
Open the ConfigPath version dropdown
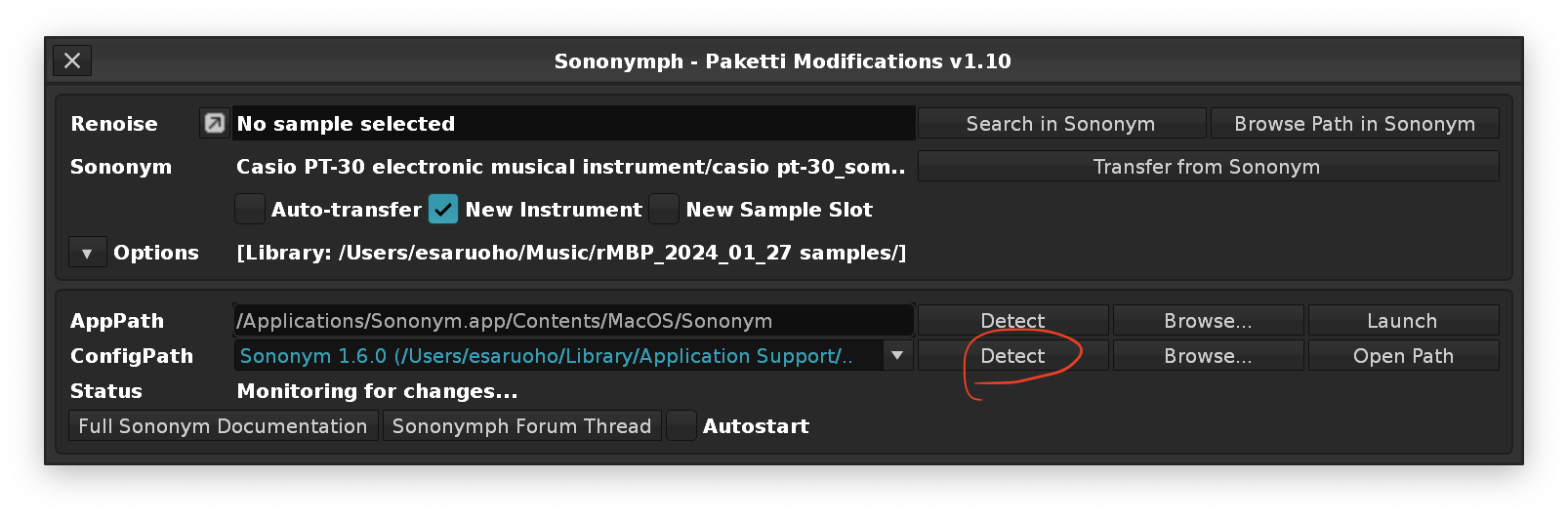(x=897, y=355)
